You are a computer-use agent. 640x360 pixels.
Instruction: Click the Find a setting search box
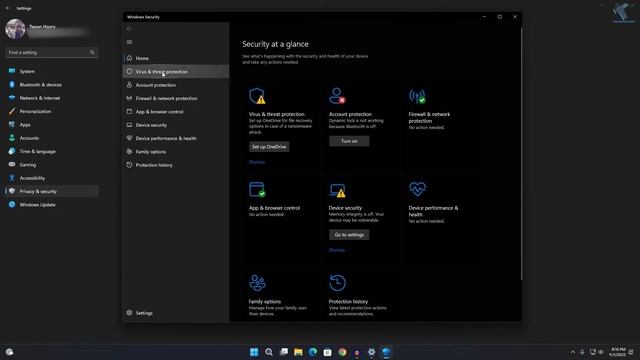coord(51,53)
